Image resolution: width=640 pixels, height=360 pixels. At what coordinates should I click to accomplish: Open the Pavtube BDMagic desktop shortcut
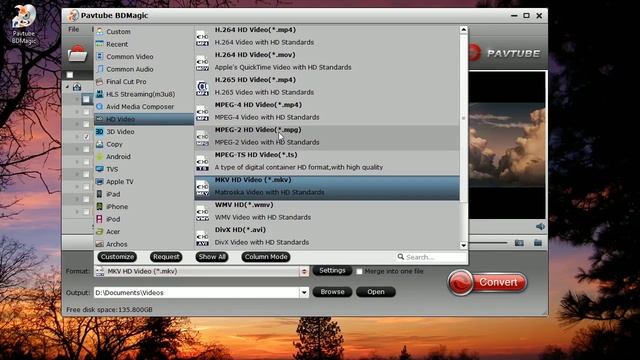click(24, 24)
